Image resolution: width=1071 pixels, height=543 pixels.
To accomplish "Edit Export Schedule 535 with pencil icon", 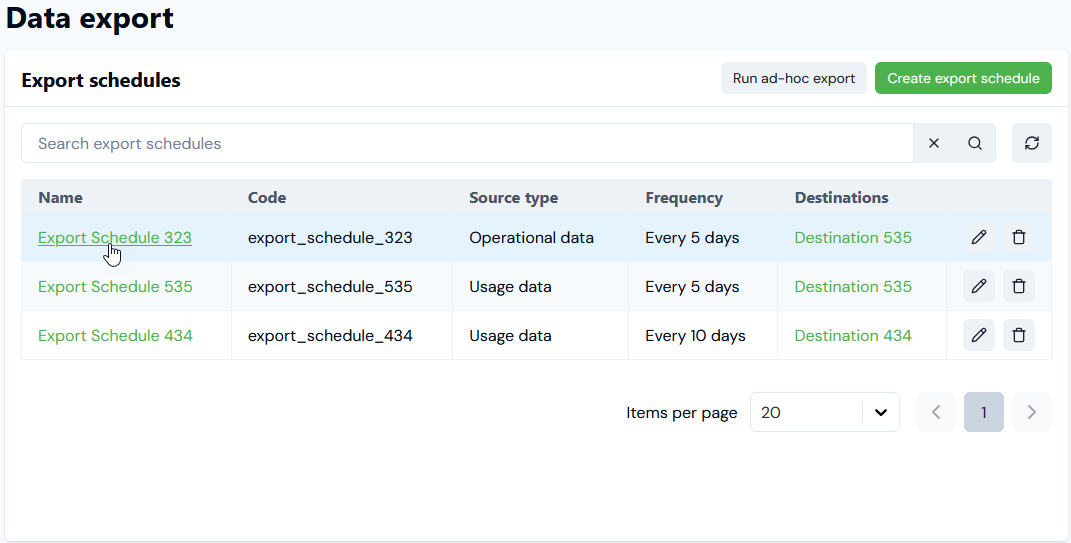I will (979, 286).
